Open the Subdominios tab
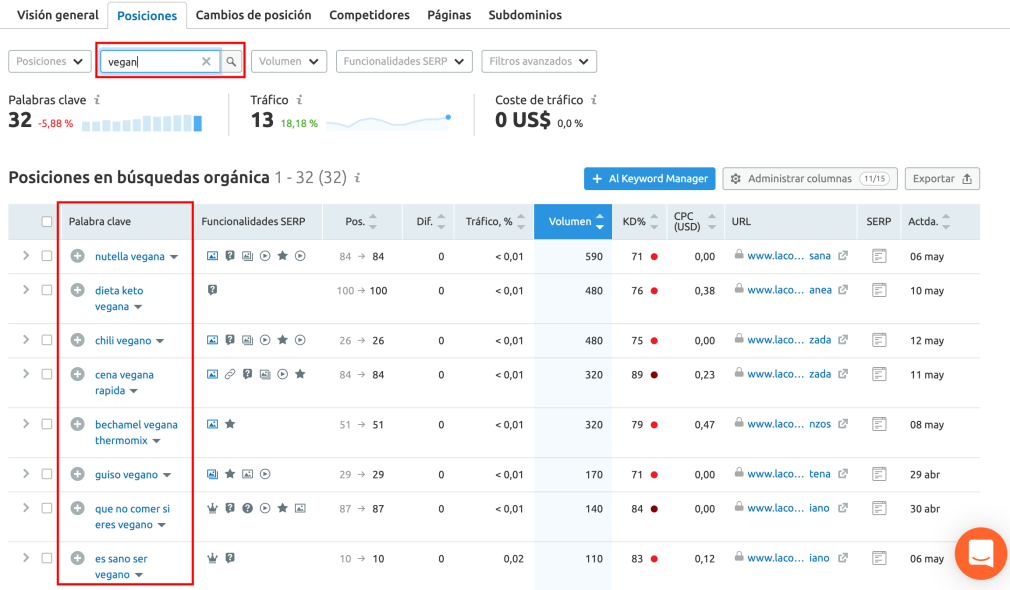This screenshot has width=1010, height=590. [525, 15]
